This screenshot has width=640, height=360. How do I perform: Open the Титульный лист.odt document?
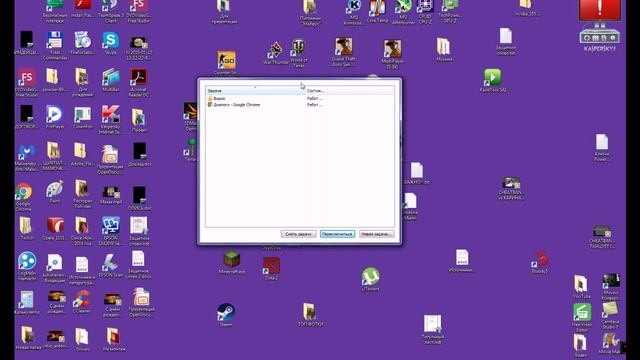tap(433, 329)
